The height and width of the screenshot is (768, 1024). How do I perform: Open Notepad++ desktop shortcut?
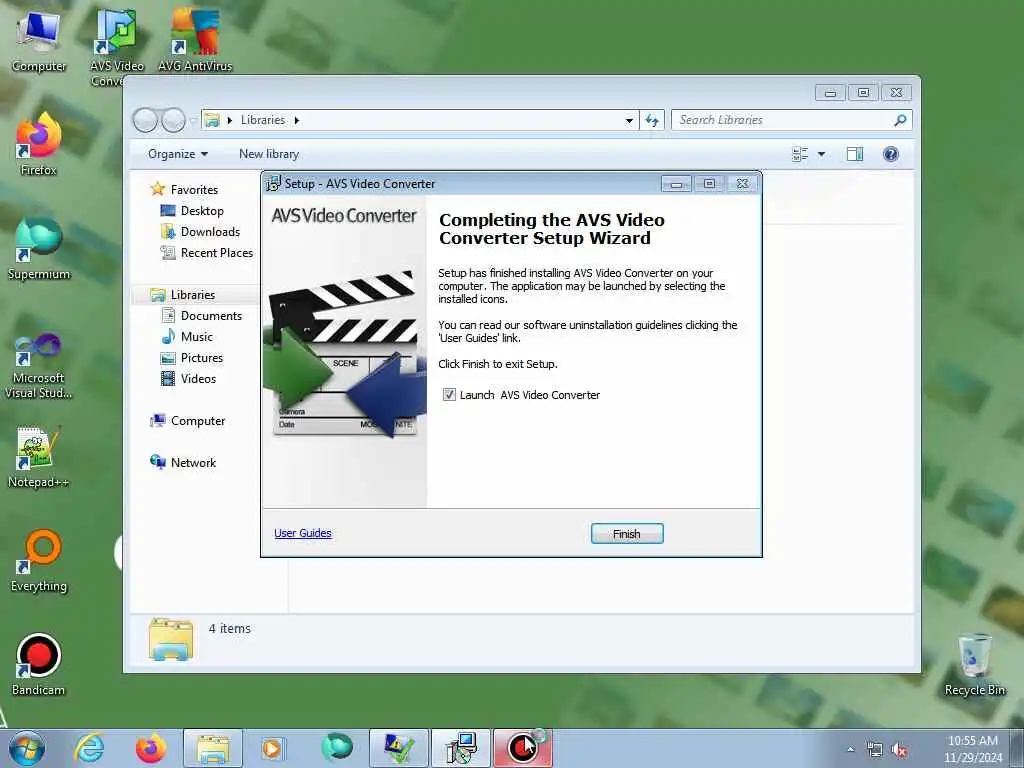click(x=39, y=457)
